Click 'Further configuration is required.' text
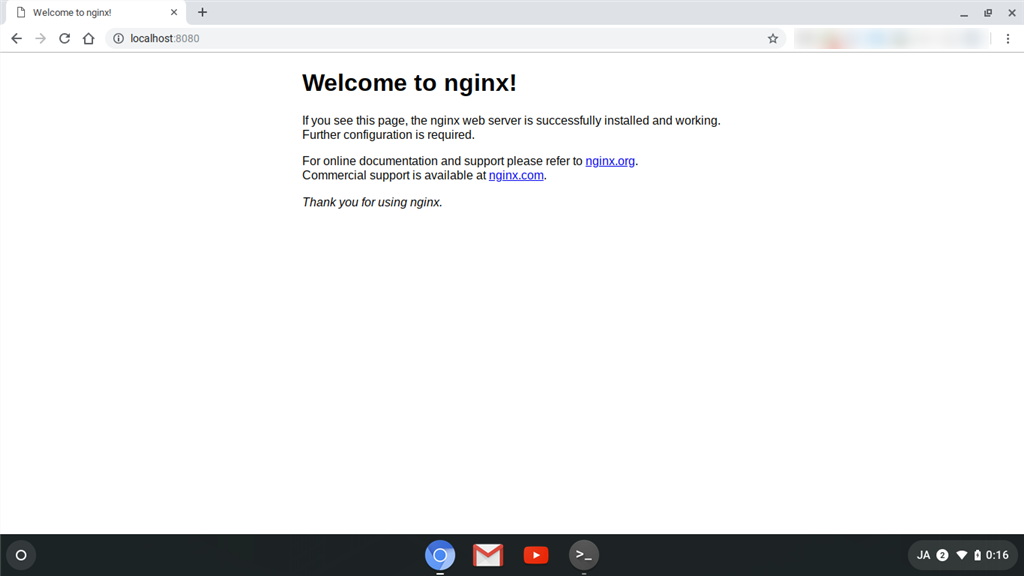The image size is (1024, 576). (389, 135)
